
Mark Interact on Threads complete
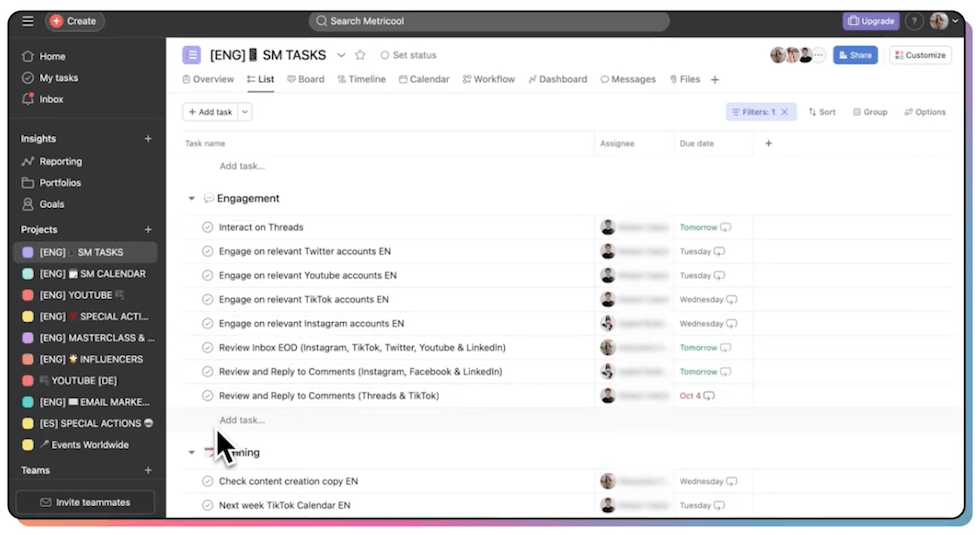click(x=208, y=227)
